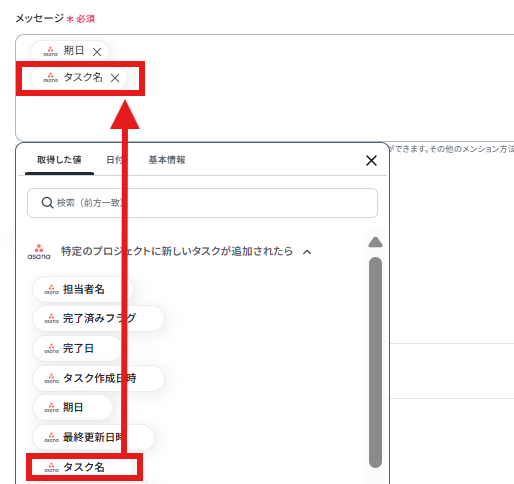The width and height of the screenshot is (514, 484).
Task: Close the value picker popup
Action: pyautogui.click(x=371, y=160)
